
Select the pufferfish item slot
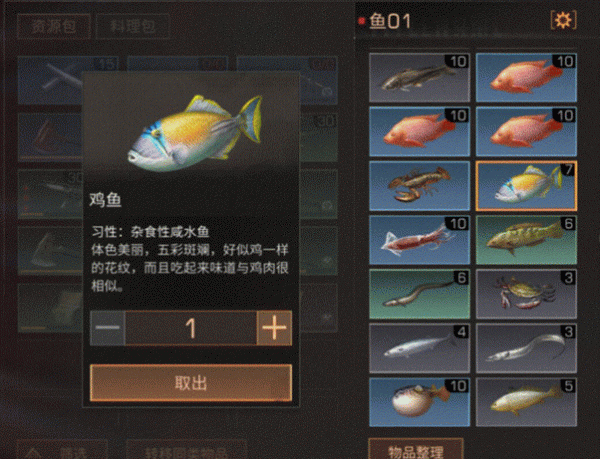419,402
